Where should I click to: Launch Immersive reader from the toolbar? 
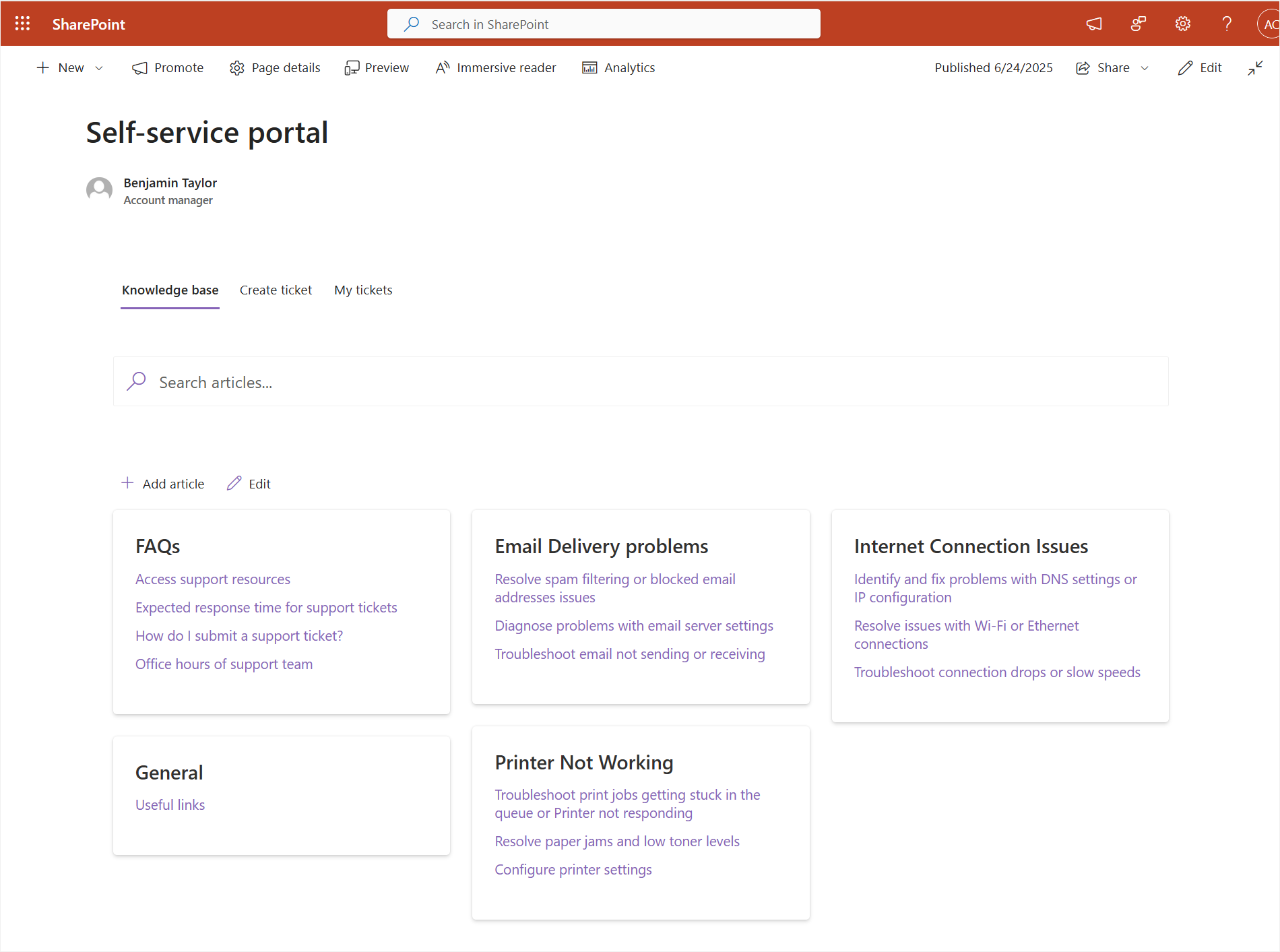click(x=496, y=67)
